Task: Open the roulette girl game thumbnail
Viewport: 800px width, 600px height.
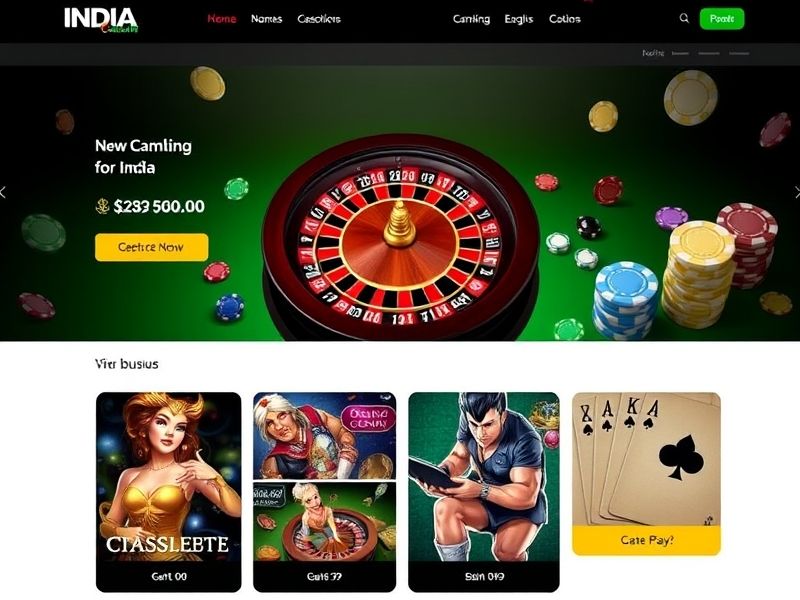Action: 324,521
